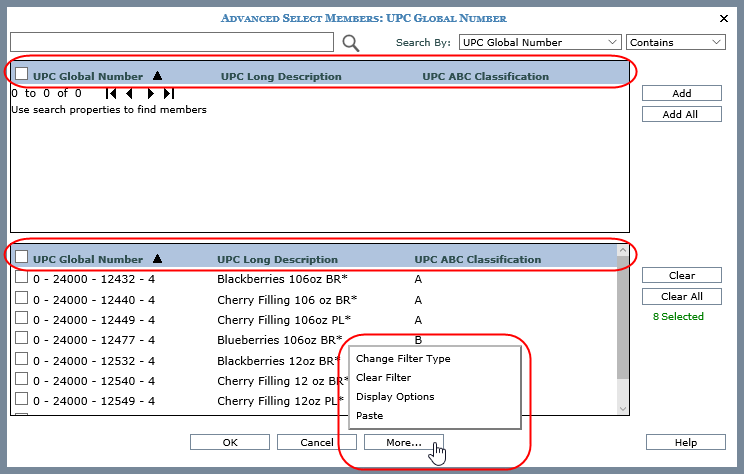Viewport: 744px width, 474px height.
Task: Click the 0 to 0 of 0 pager text
Action: tap(46, 93)
